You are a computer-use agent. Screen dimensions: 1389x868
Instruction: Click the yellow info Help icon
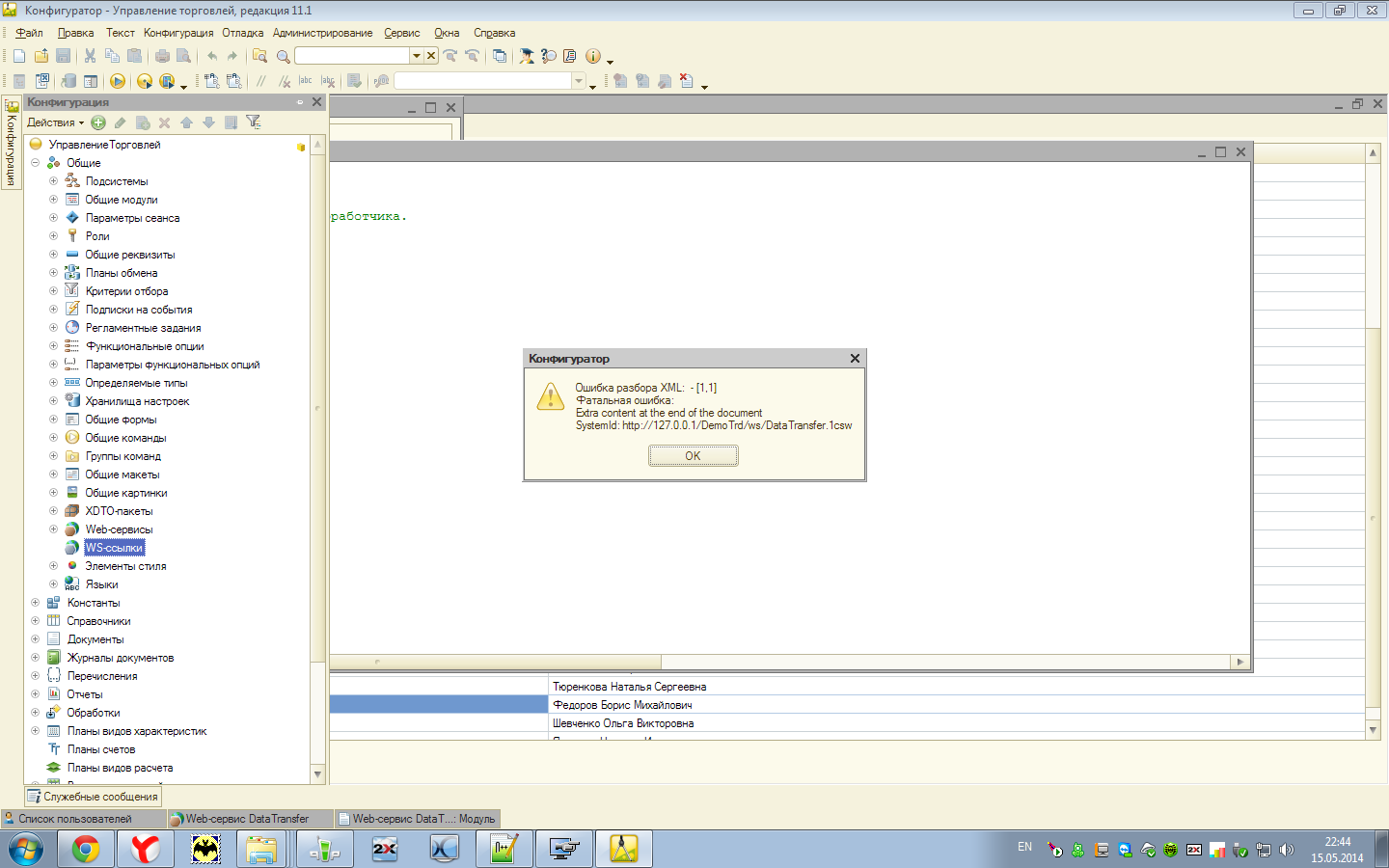pyautogui.click(x=593, y=56)
